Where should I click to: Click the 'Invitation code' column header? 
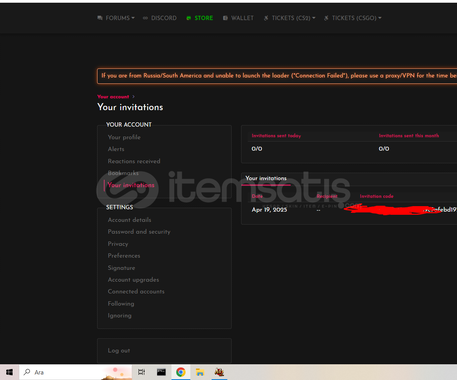point(376,196)
